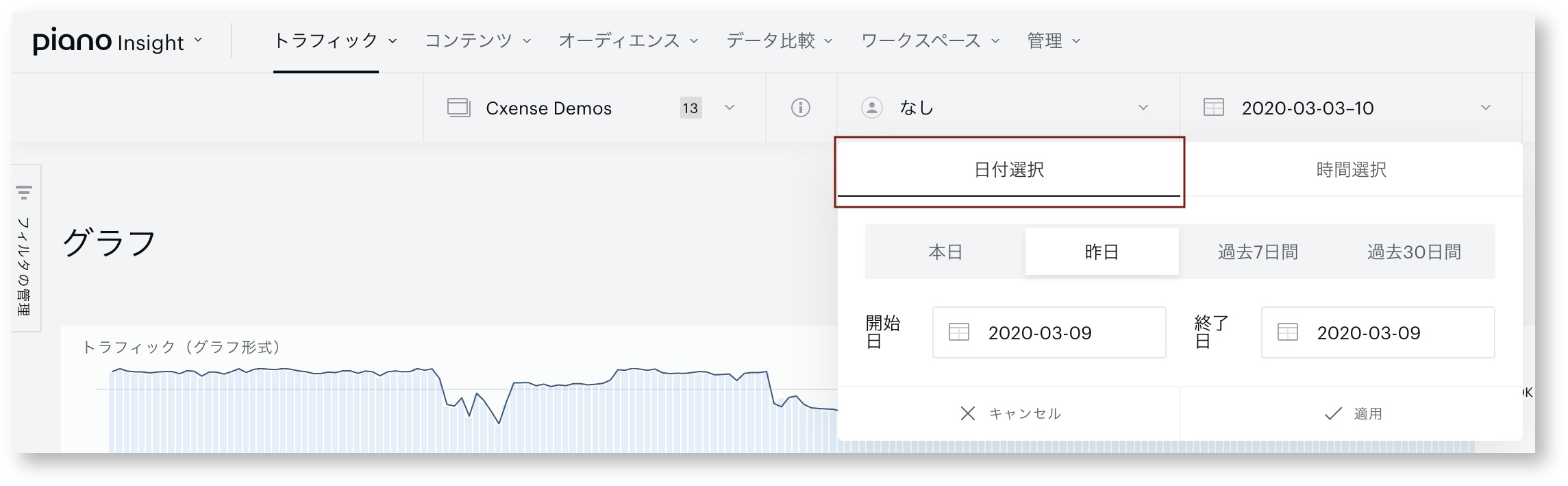The height and width of the screenshot is (486, 1568).
Task: Click the 13 sites count badge
Action: (x=690, y=108)
